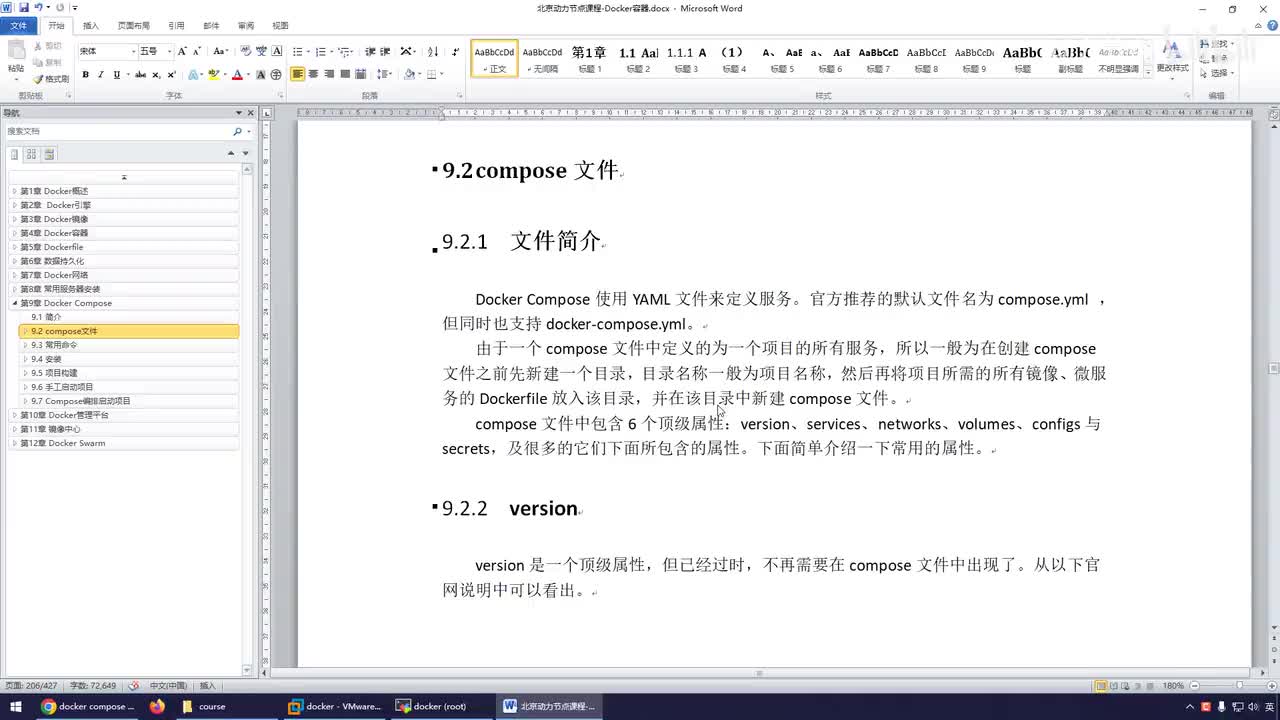The image size is (1280, 720).
Task: Switch to the 插入 Insert tab
Action: 91,26
